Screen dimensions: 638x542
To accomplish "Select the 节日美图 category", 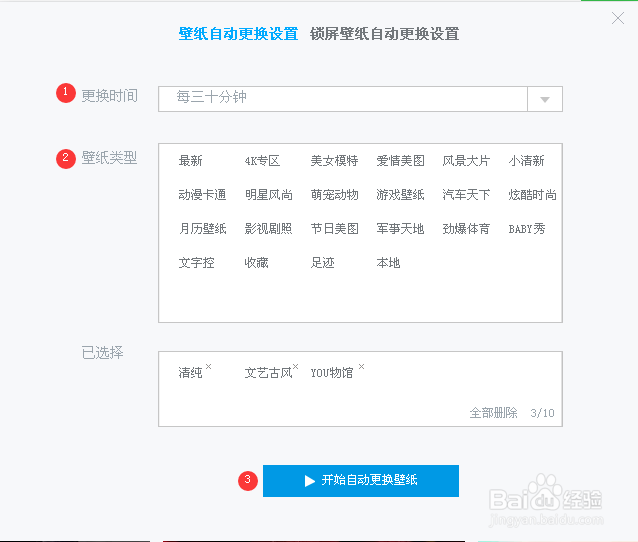I will pyautogui.click(x=334, y=229).
